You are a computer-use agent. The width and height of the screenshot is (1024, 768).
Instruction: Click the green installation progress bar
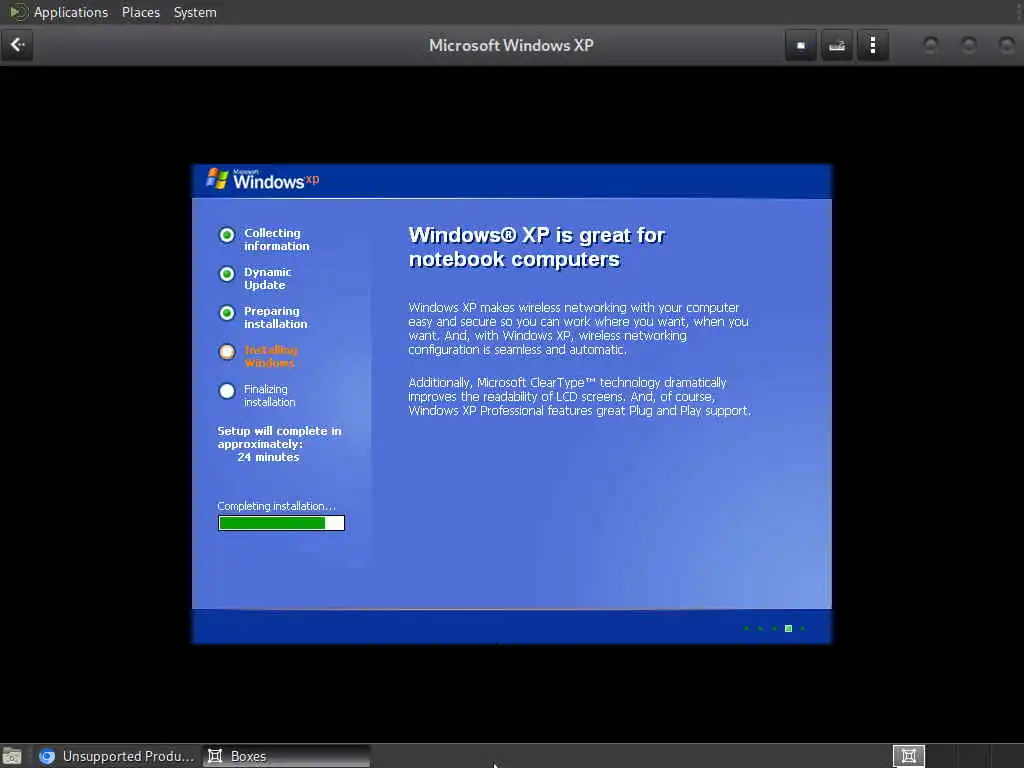click(281, 523)
